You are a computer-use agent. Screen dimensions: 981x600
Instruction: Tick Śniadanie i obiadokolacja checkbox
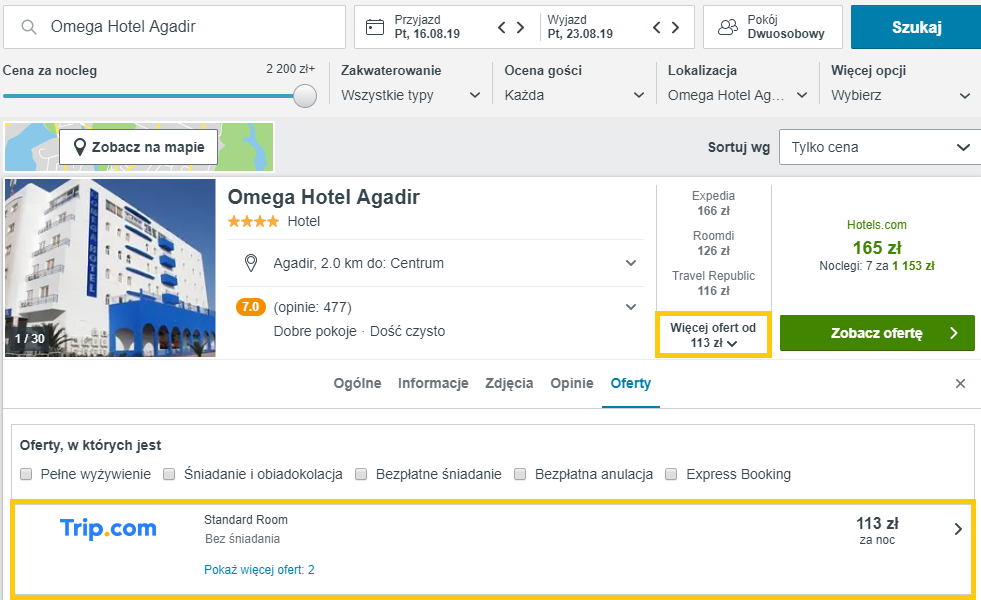169,474
